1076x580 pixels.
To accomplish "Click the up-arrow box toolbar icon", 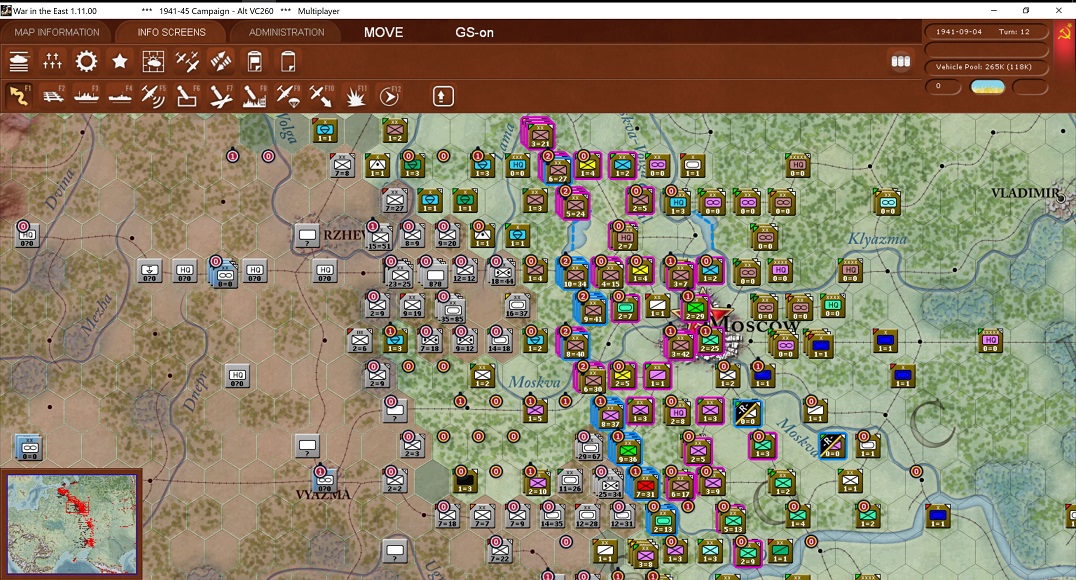I will pos(443,96).
